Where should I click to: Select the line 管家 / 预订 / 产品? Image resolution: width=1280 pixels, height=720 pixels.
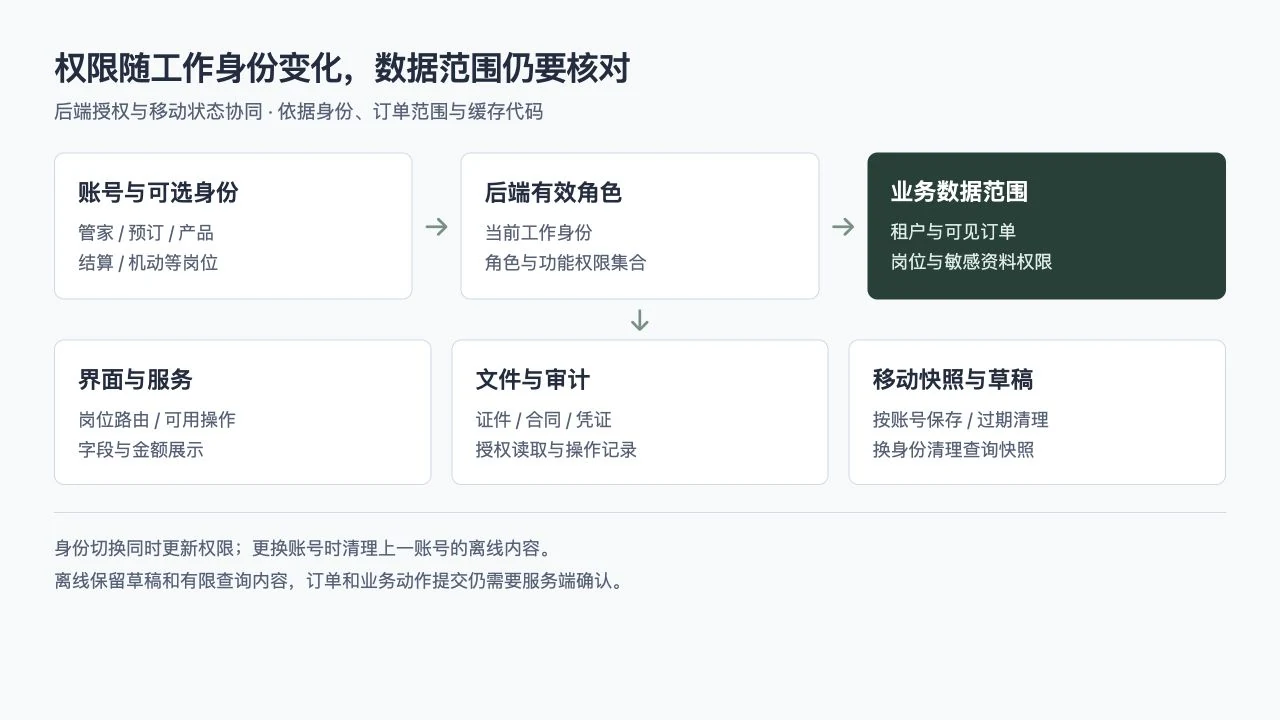point(146,233)
